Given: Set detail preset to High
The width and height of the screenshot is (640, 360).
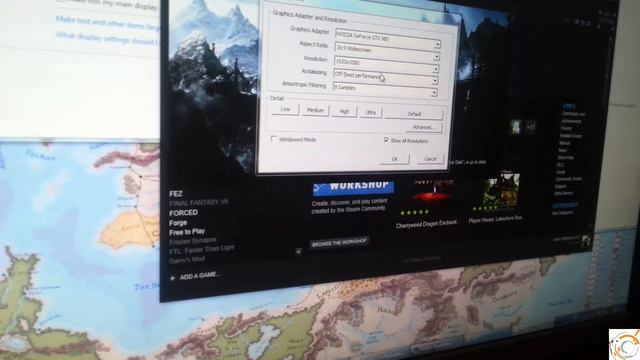Looking at the screenshot, I should 344,111.
